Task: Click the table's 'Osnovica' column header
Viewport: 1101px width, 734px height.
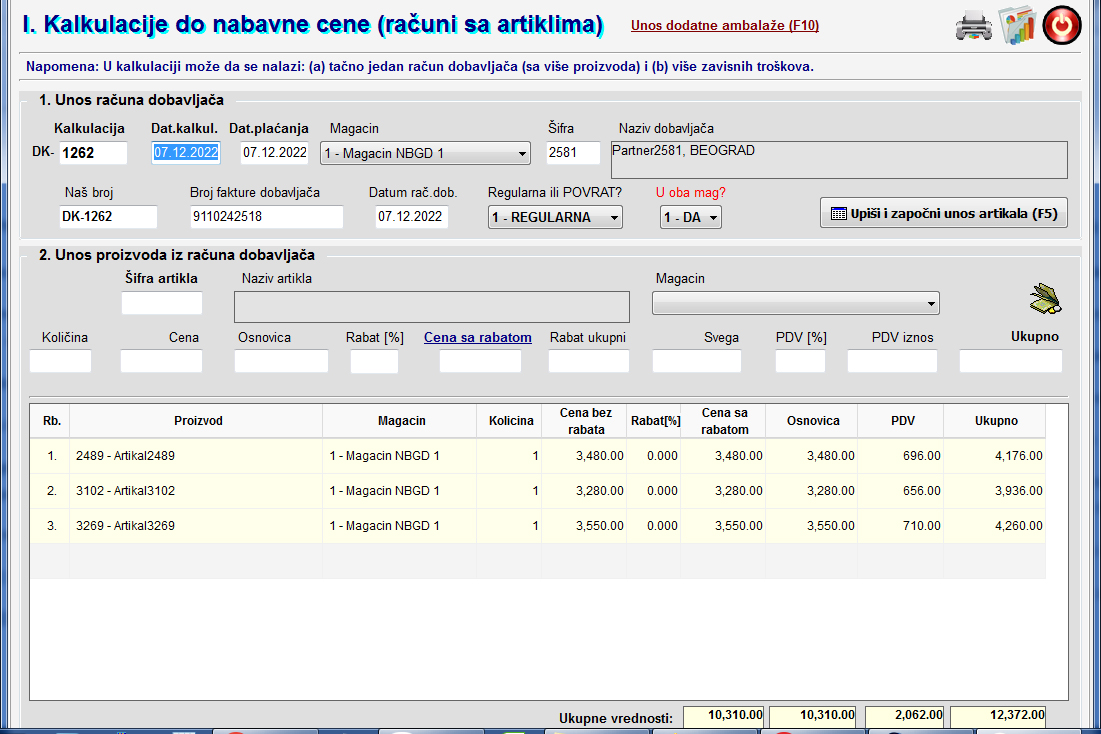Action: (x=812, y=421)
